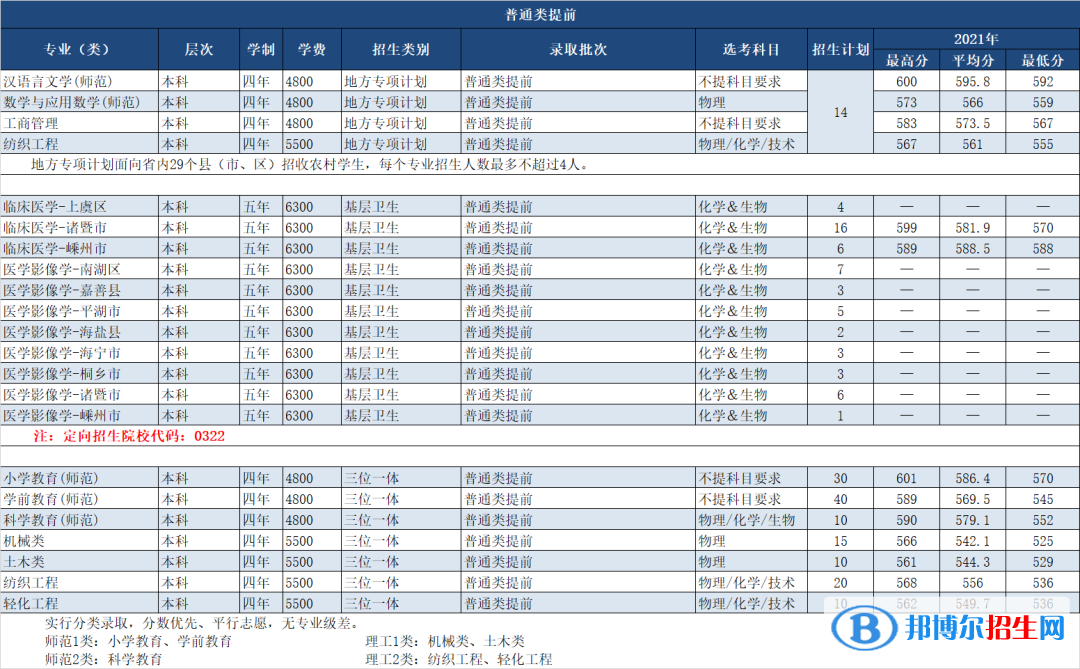Click the 医学影像学-平湖市 cell
Image resolution: width=1080 pixels, height=669 pixels.
tap(80, 311)
